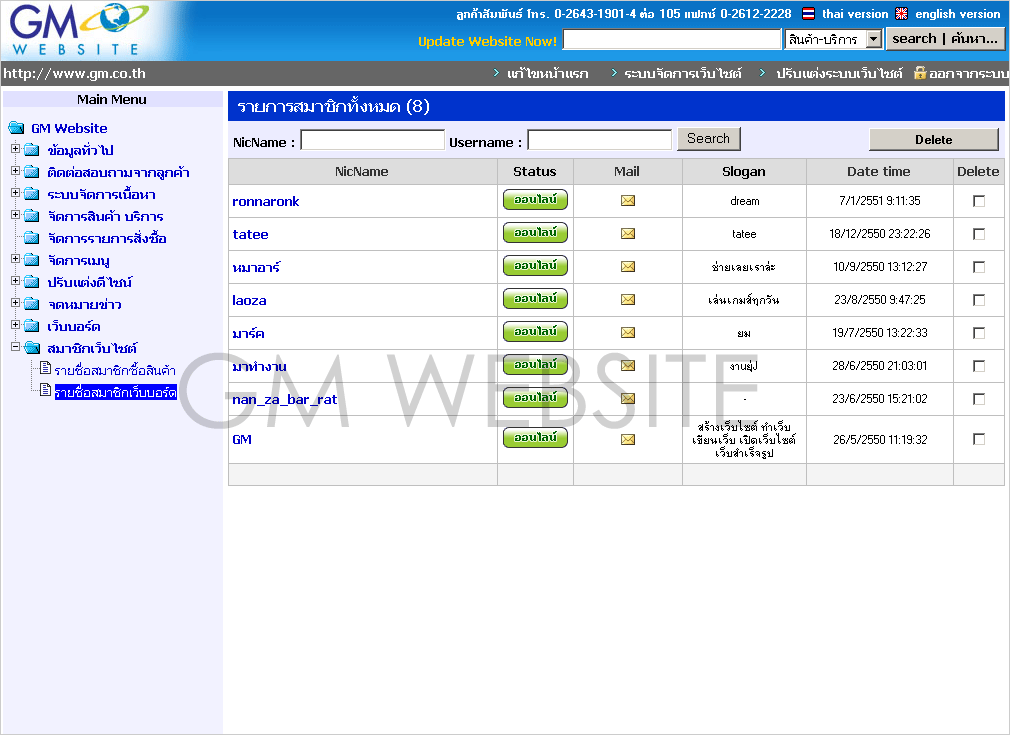Image resolution: width=1010 pixels, height=735 pixels.
Task: Click folder icon beside จัดการรายการสั่งซื้อ
Action: pyautogui.click(x=32, y=238)
